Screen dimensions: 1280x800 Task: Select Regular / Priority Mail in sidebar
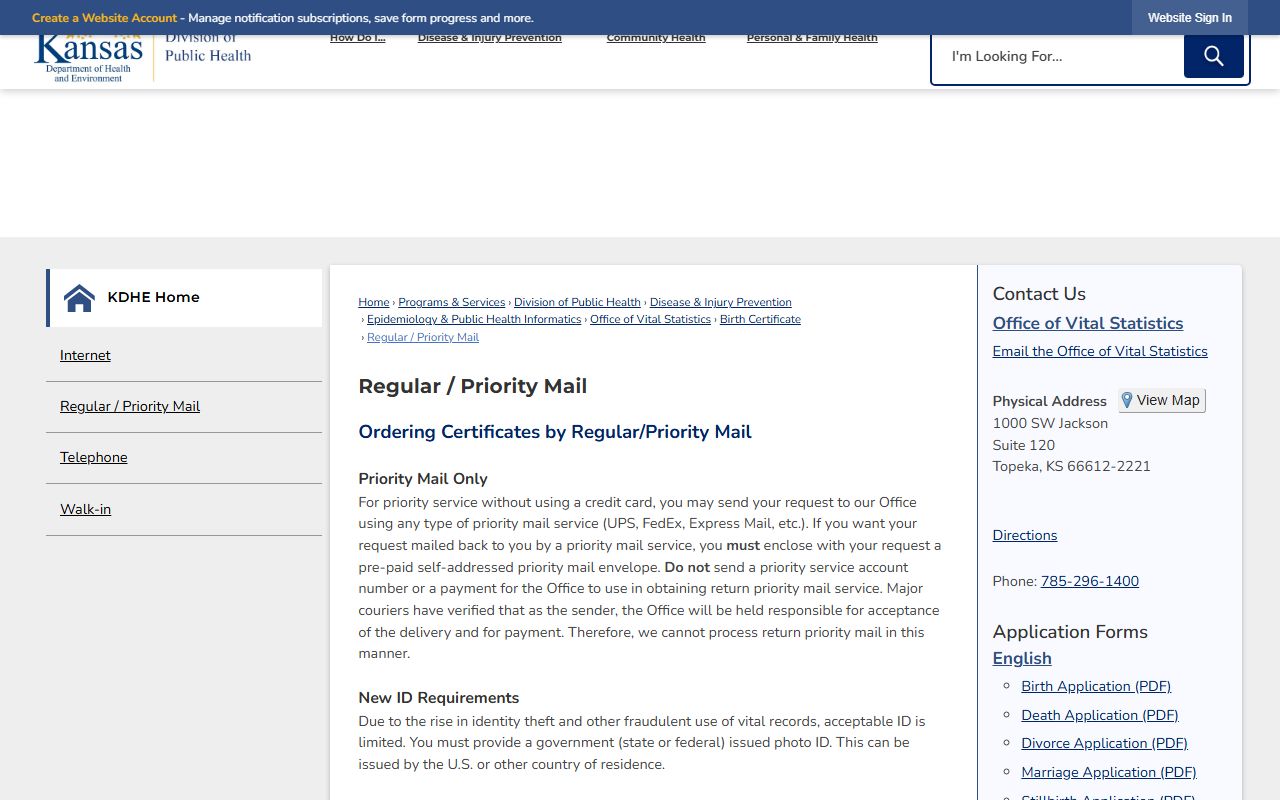[x=130, y=406]
